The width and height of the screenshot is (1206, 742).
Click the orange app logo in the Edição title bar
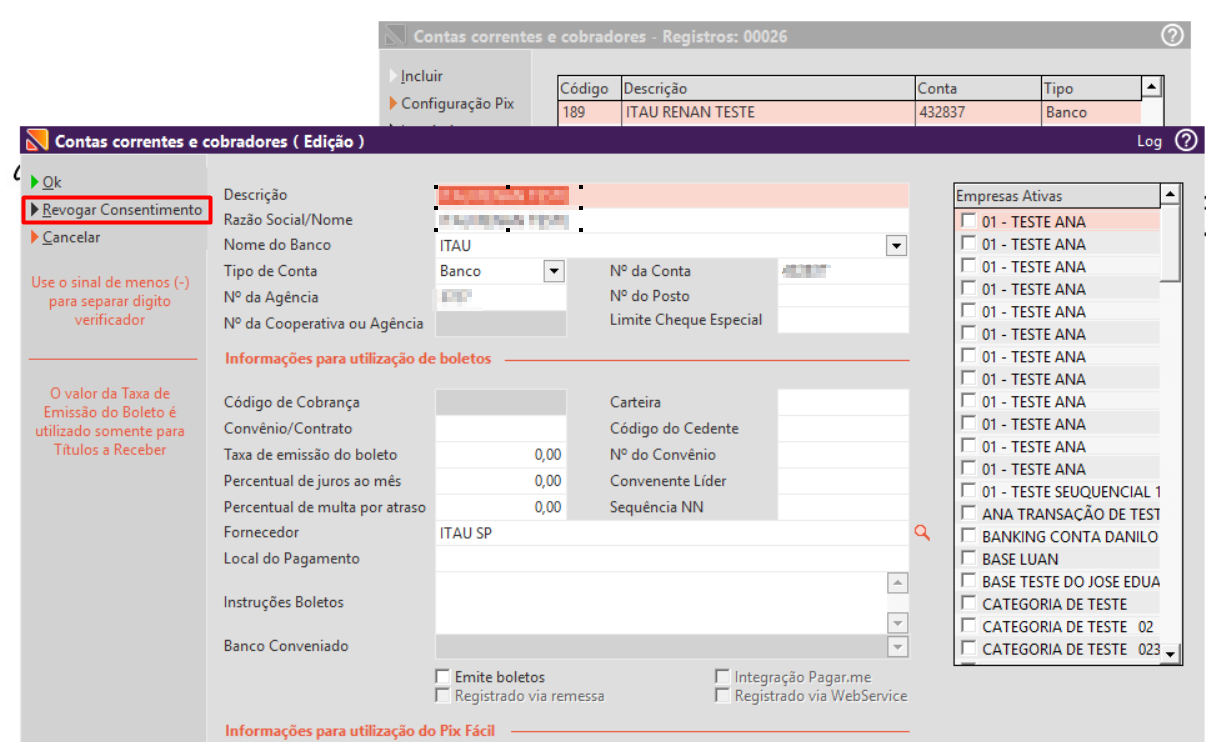[x=37, y=141]
